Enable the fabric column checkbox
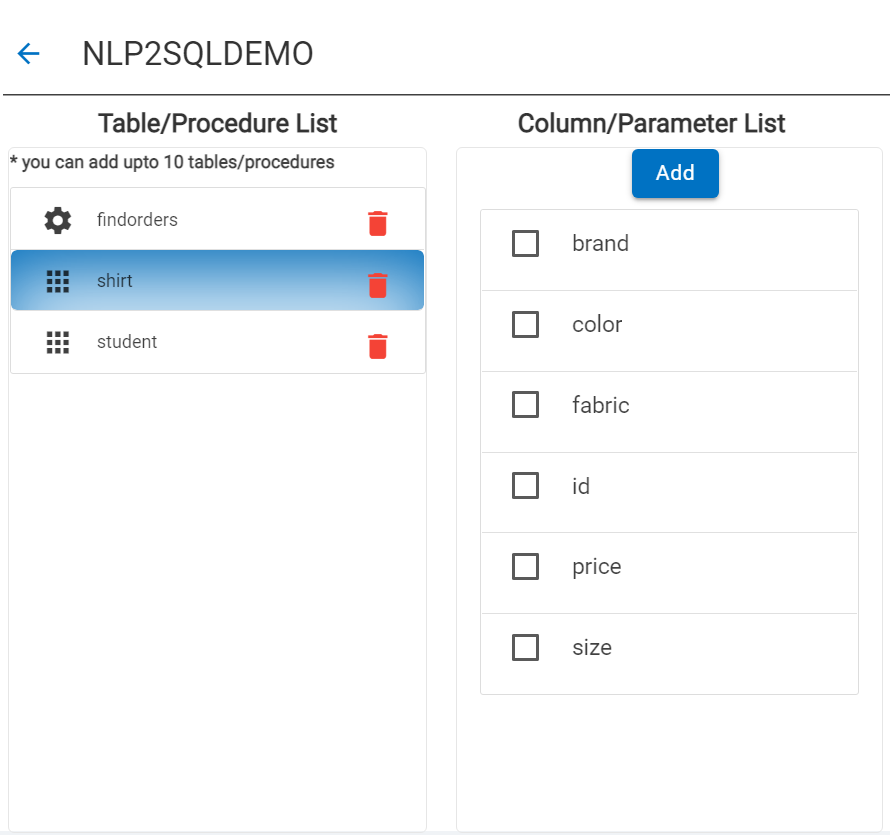This screenshot has height=835, width=890. [x=525, y=405]
